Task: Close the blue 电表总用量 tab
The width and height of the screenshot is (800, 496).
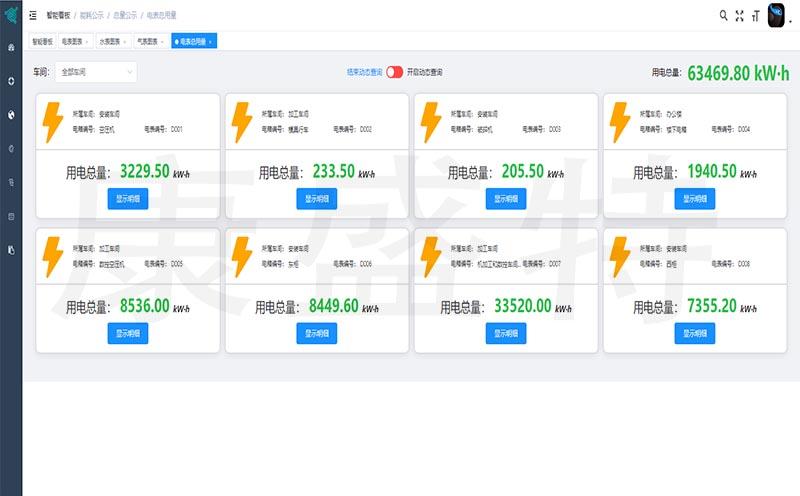Action: tap(210, 42)
